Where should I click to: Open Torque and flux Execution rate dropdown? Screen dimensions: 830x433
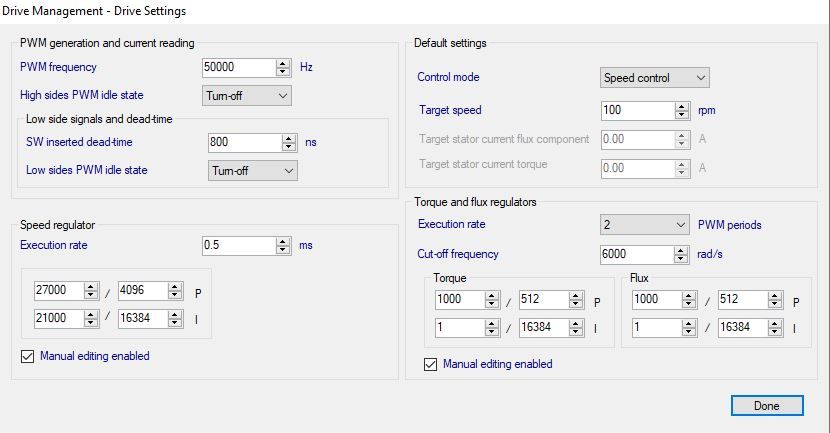click(x=645, y=225)
